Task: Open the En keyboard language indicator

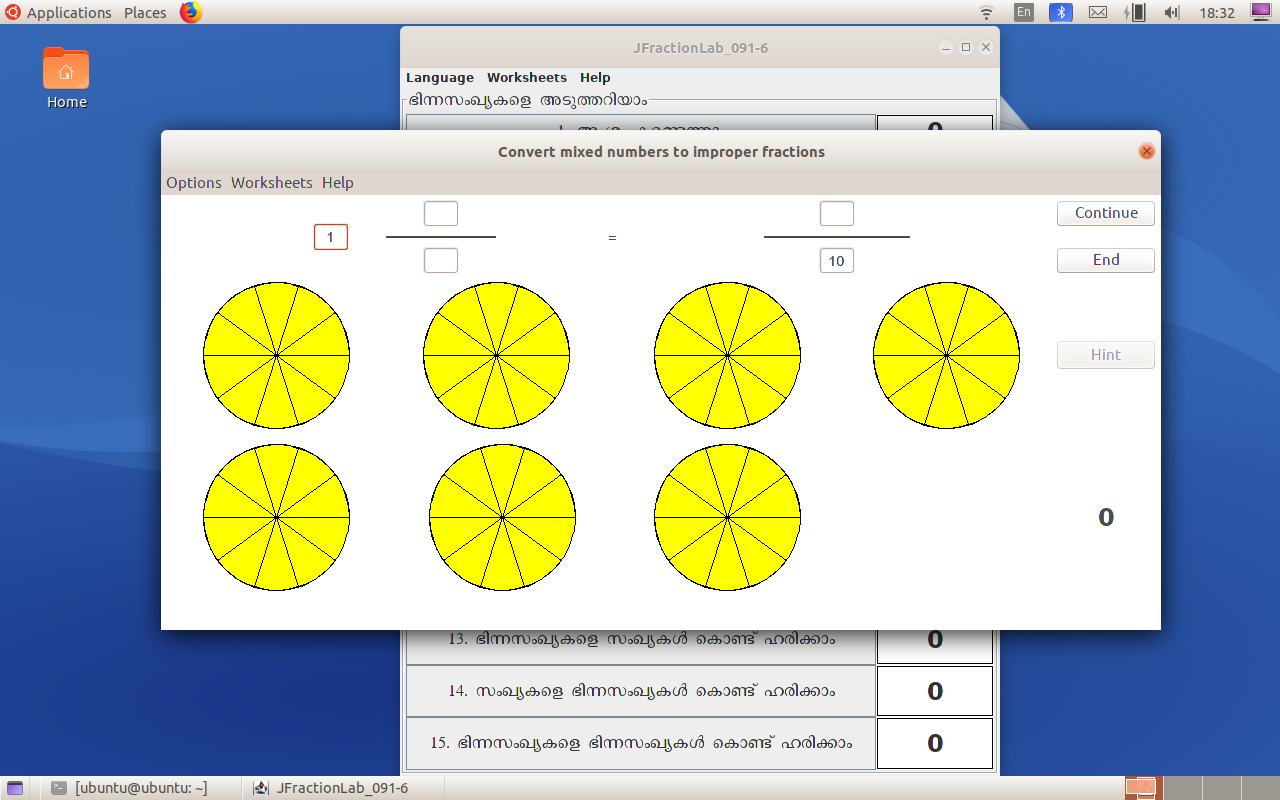Action: [1023, 13]
